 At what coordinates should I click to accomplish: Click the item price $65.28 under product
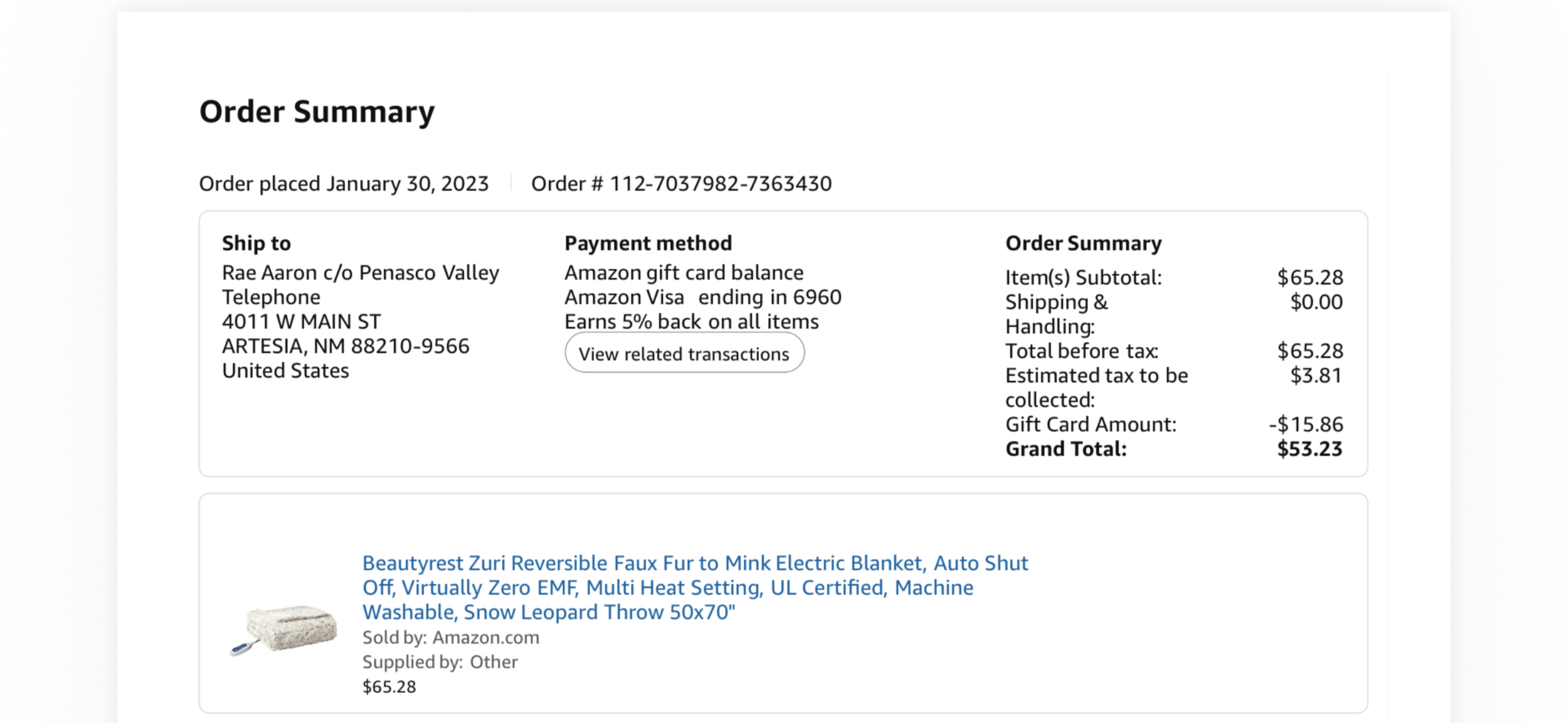click(389, 686)
